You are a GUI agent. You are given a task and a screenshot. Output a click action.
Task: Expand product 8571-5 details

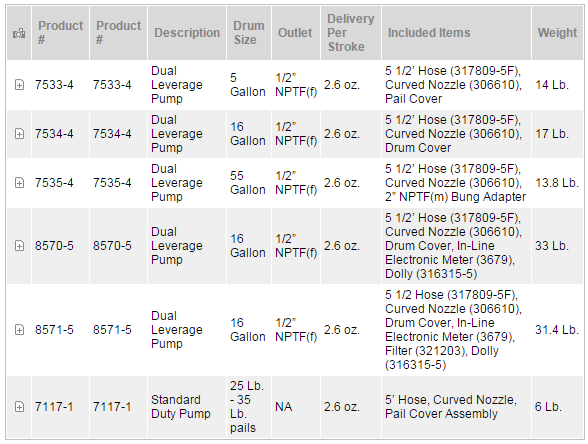point(19,330)
